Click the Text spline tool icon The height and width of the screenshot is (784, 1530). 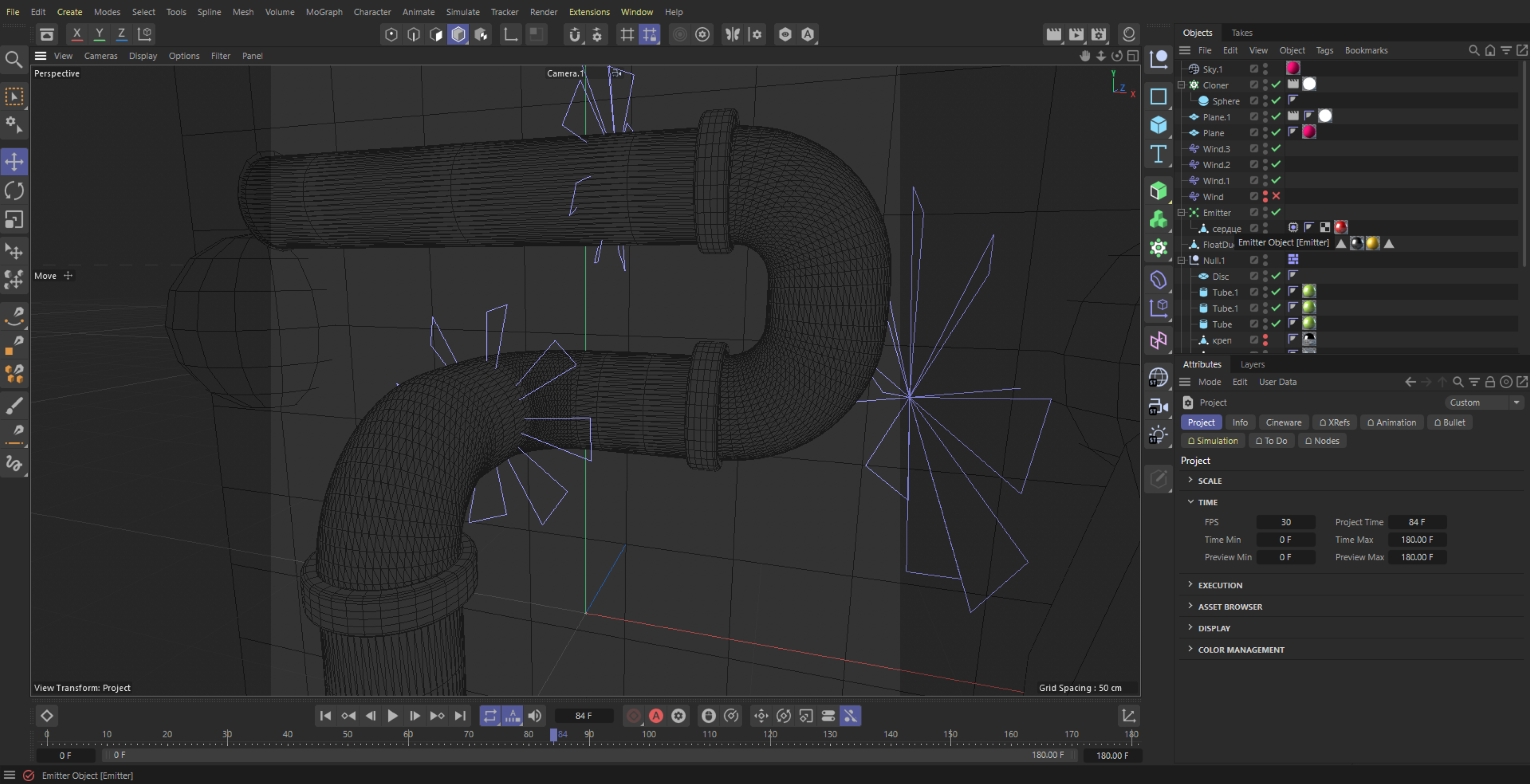[x=1158, y=154]
